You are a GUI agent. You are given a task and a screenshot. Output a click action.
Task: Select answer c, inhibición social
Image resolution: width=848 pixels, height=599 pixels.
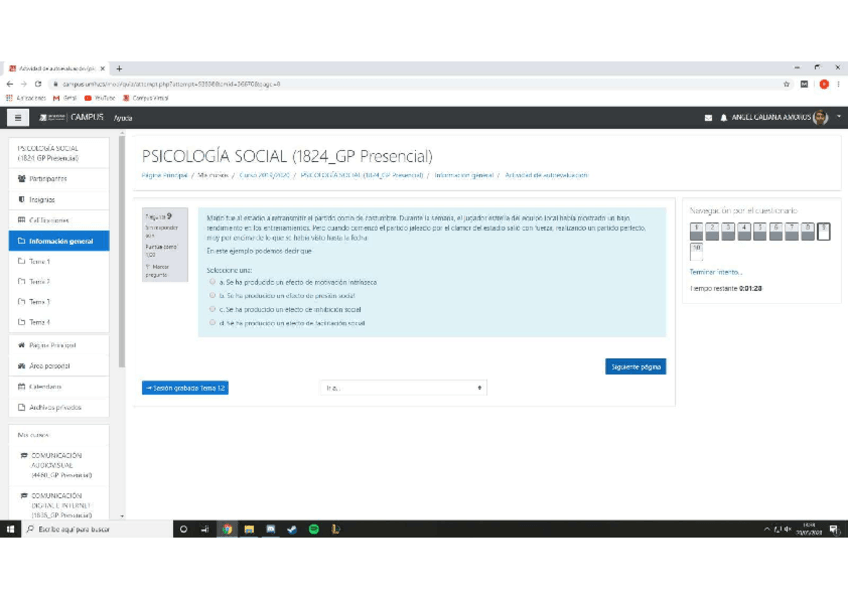click(213, 309)
